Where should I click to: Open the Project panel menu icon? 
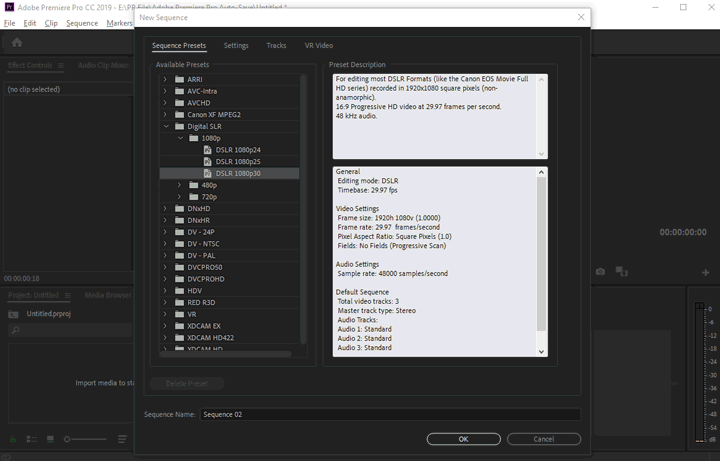[68, 295]
